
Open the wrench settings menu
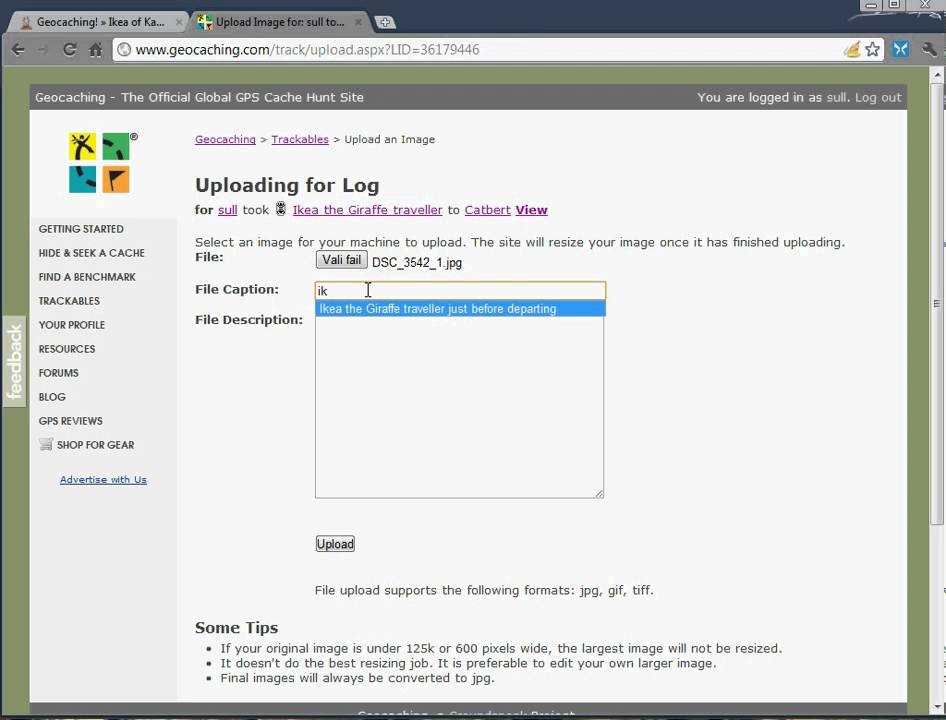[x=929, y=49]
